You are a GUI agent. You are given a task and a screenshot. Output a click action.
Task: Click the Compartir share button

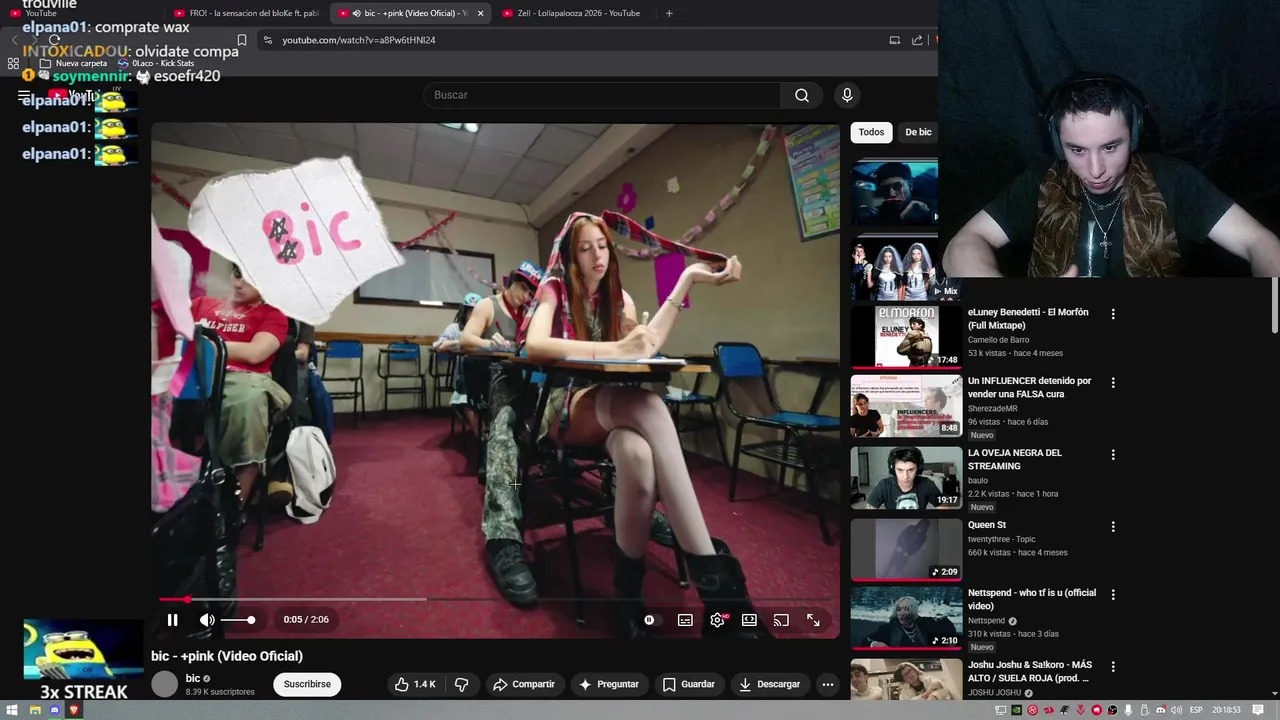pos(523,684)
